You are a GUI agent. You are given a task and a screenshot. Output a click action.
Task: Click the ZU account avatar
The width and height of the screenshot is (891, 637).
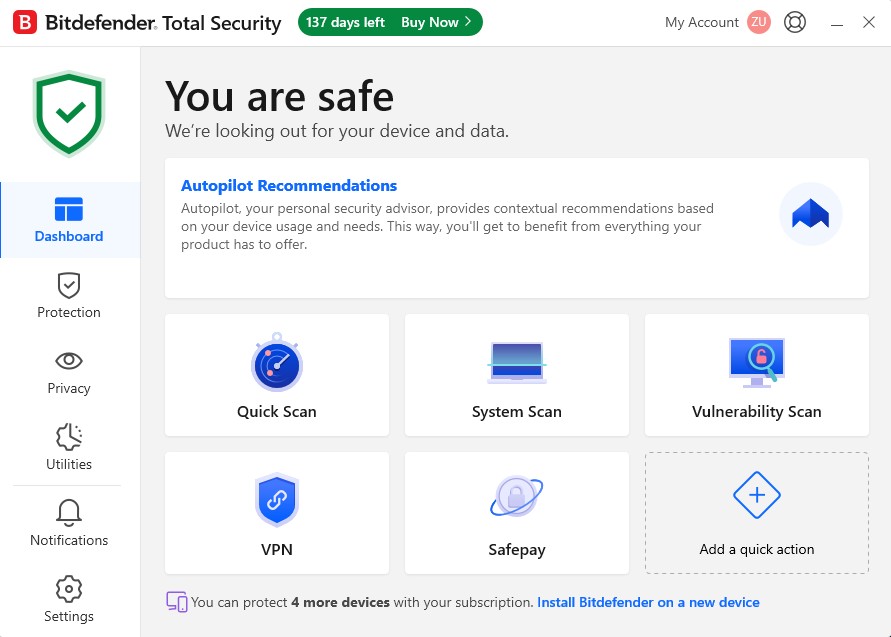pos(759,22)
